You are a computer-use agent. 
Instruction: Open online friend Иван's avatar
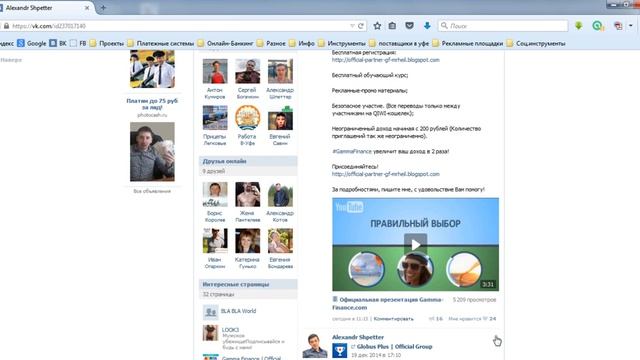click(x=215, y=241)
